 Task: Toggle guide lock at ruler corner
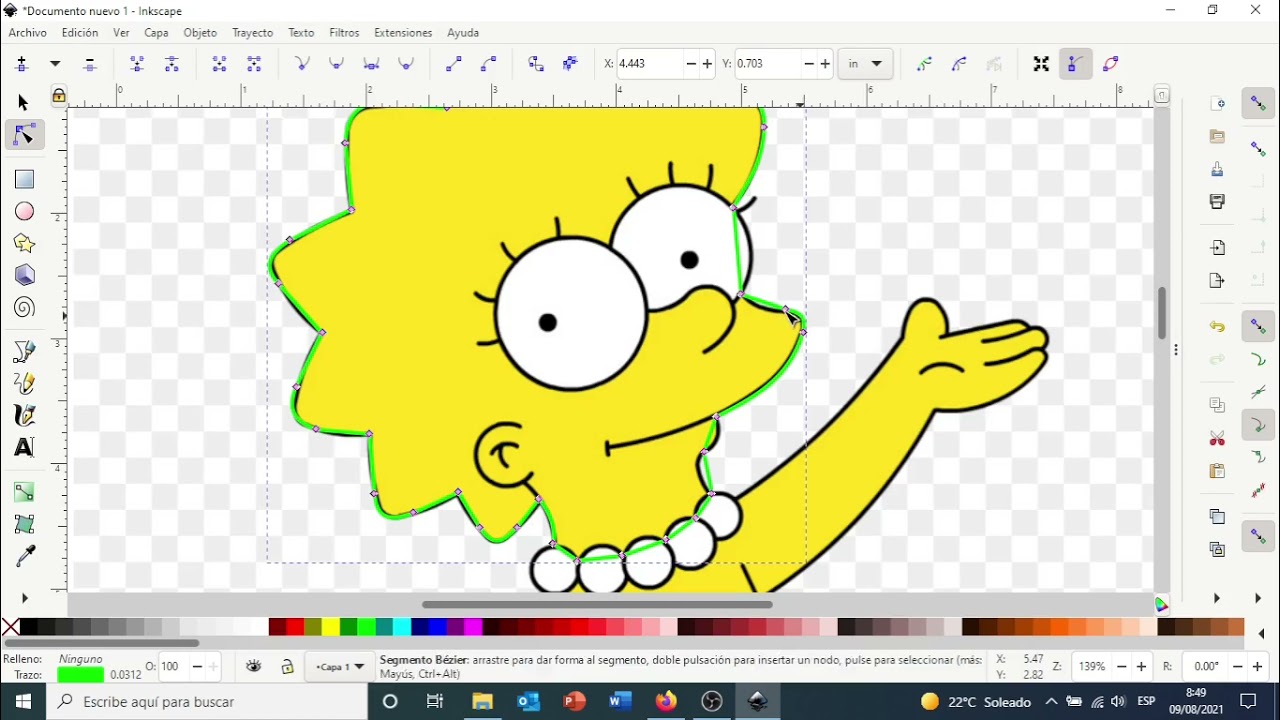pyautogui.click(x=59, y=96)
